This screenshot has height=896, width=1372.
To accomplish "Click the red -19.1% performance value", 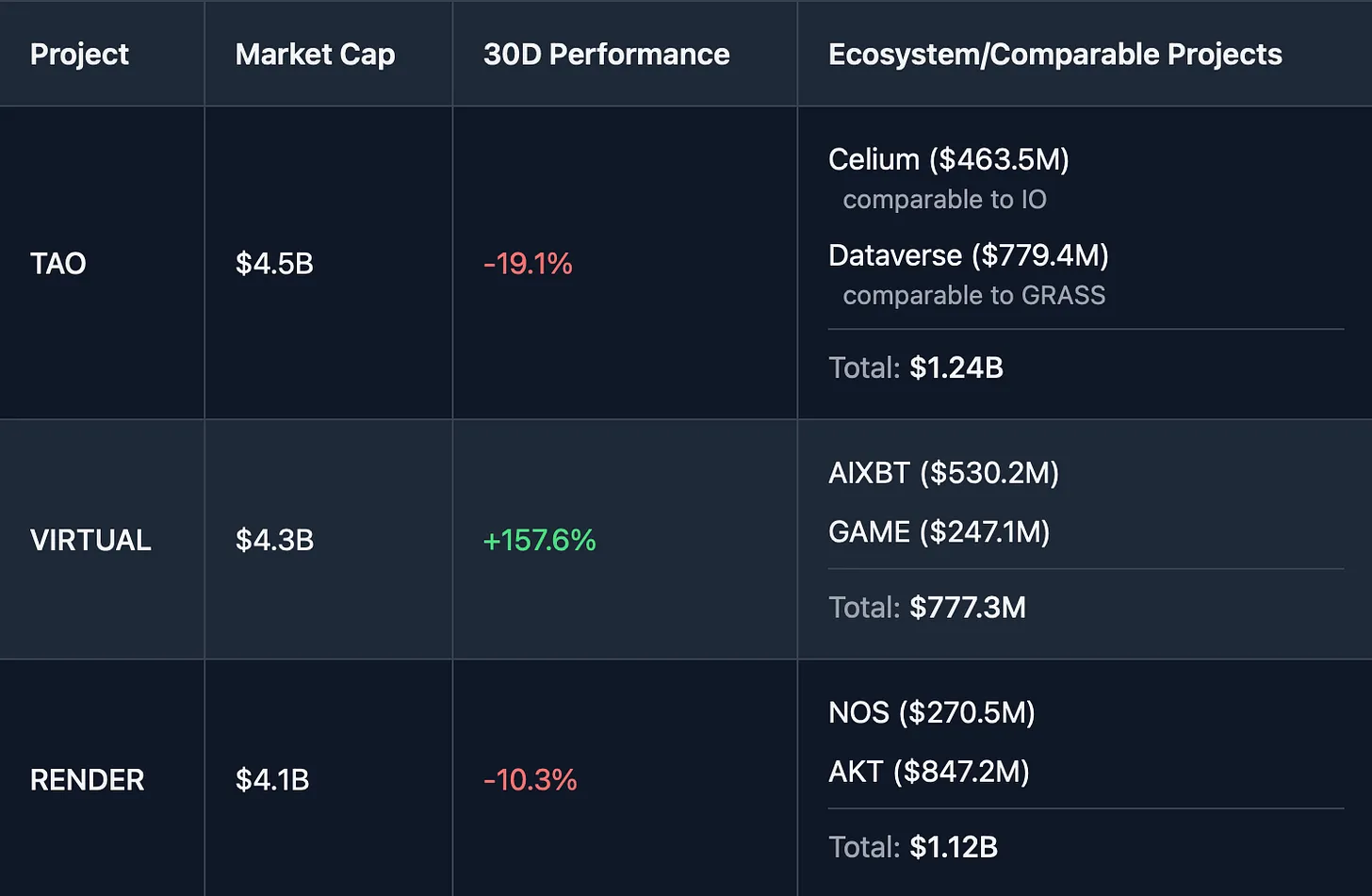I will (528, 264).
